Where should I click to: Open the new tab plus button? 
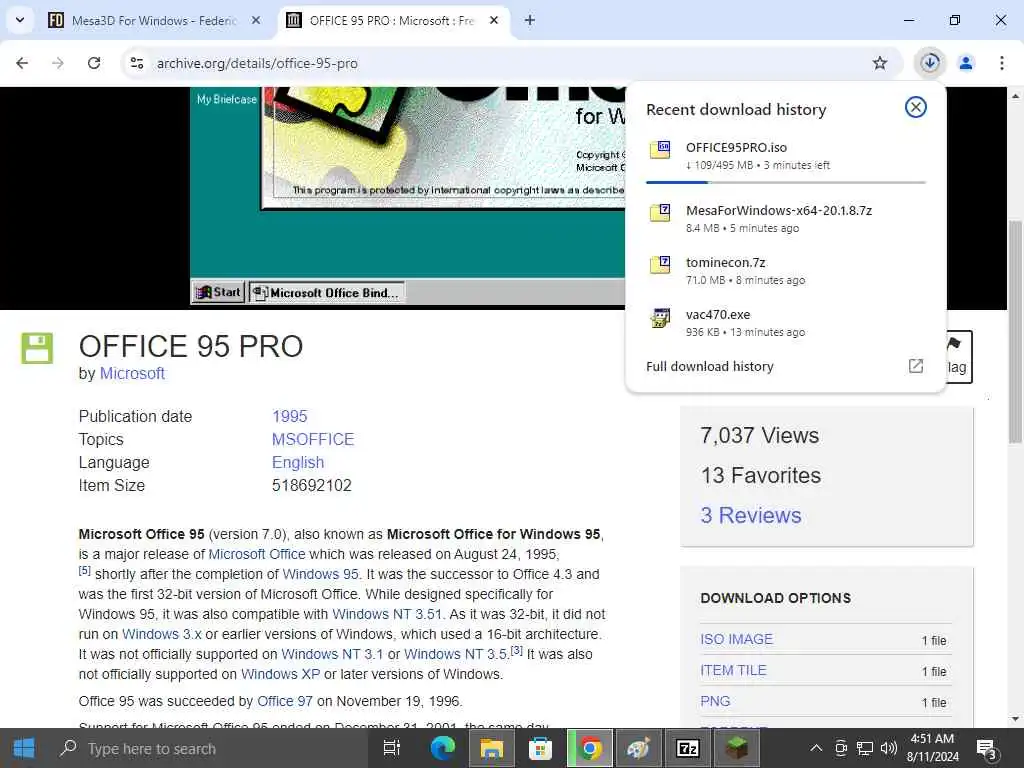[530, 20]
